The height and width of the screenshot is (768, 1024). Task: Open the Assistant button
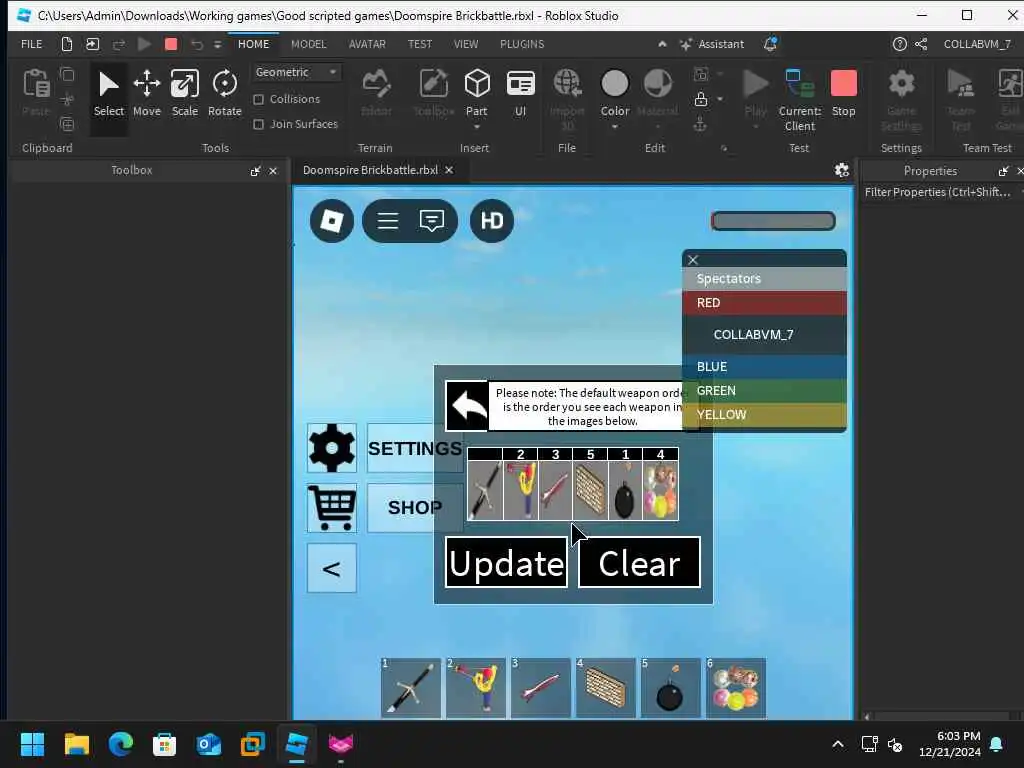712,44
